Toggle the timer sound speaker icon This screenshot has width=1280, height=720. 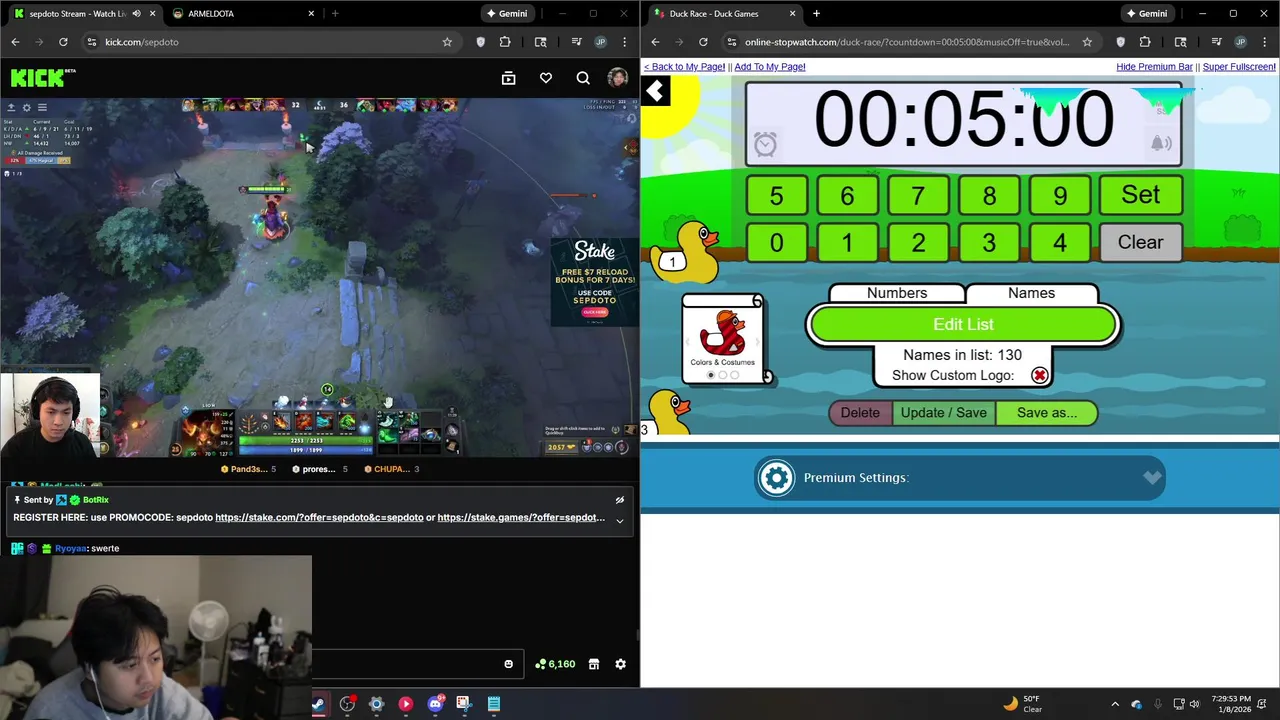(x=1160, y=144)
